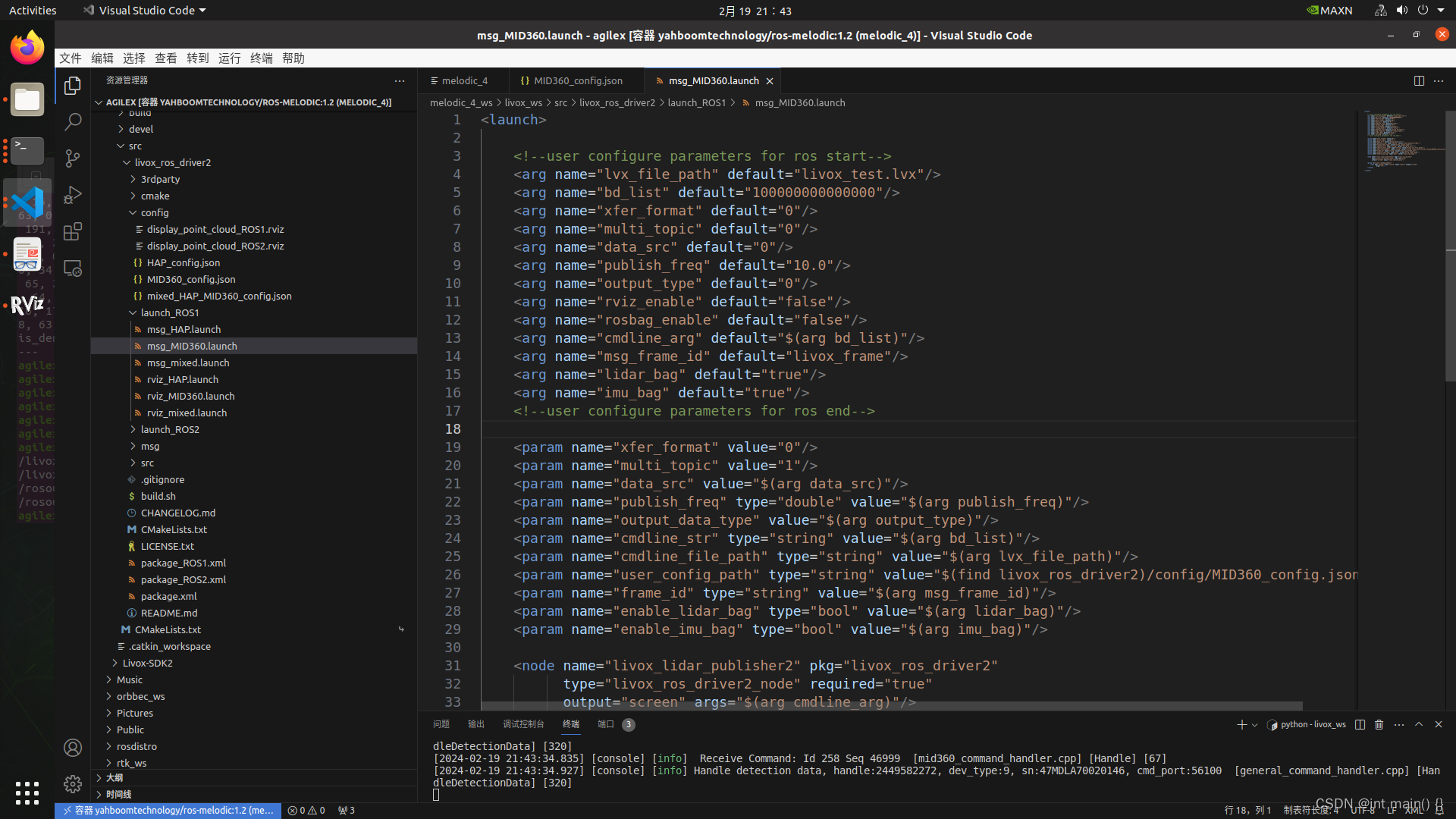Create a new terminal with plus icon
The image size is (1456, 819).
[1241, 724]
